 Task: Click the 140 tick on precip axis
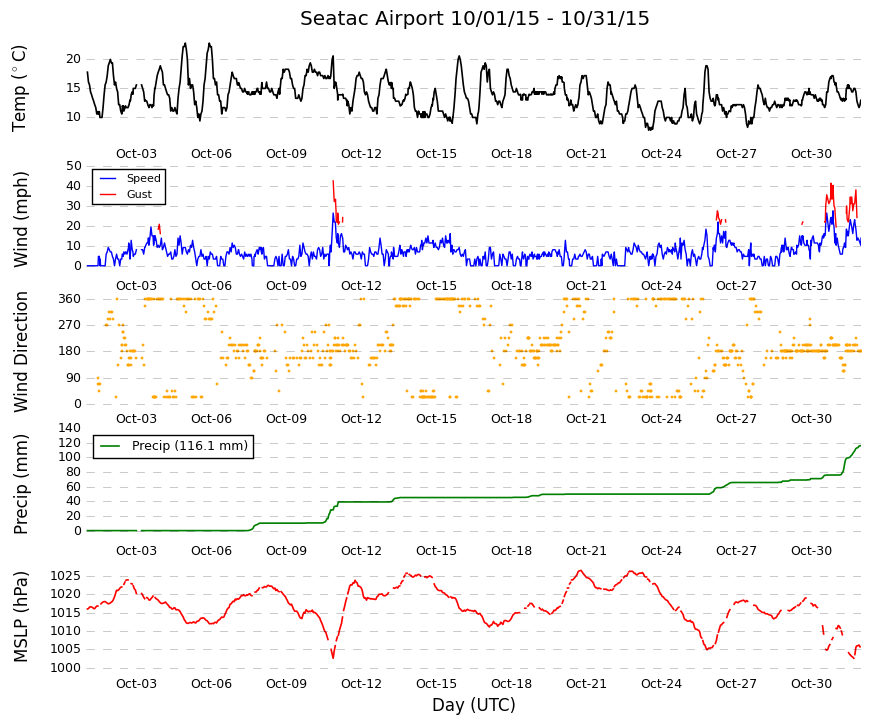coord(70,428)
